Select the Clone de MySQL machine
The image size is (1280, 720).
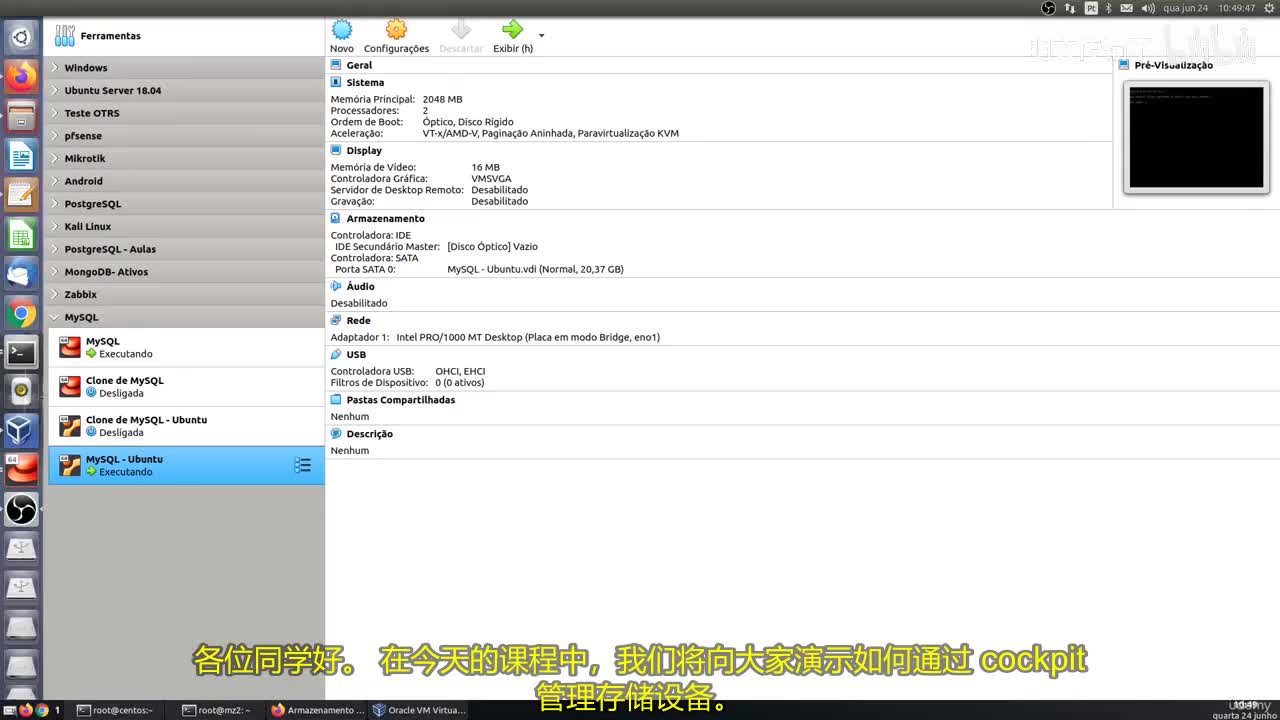click(x=187, y=387)
